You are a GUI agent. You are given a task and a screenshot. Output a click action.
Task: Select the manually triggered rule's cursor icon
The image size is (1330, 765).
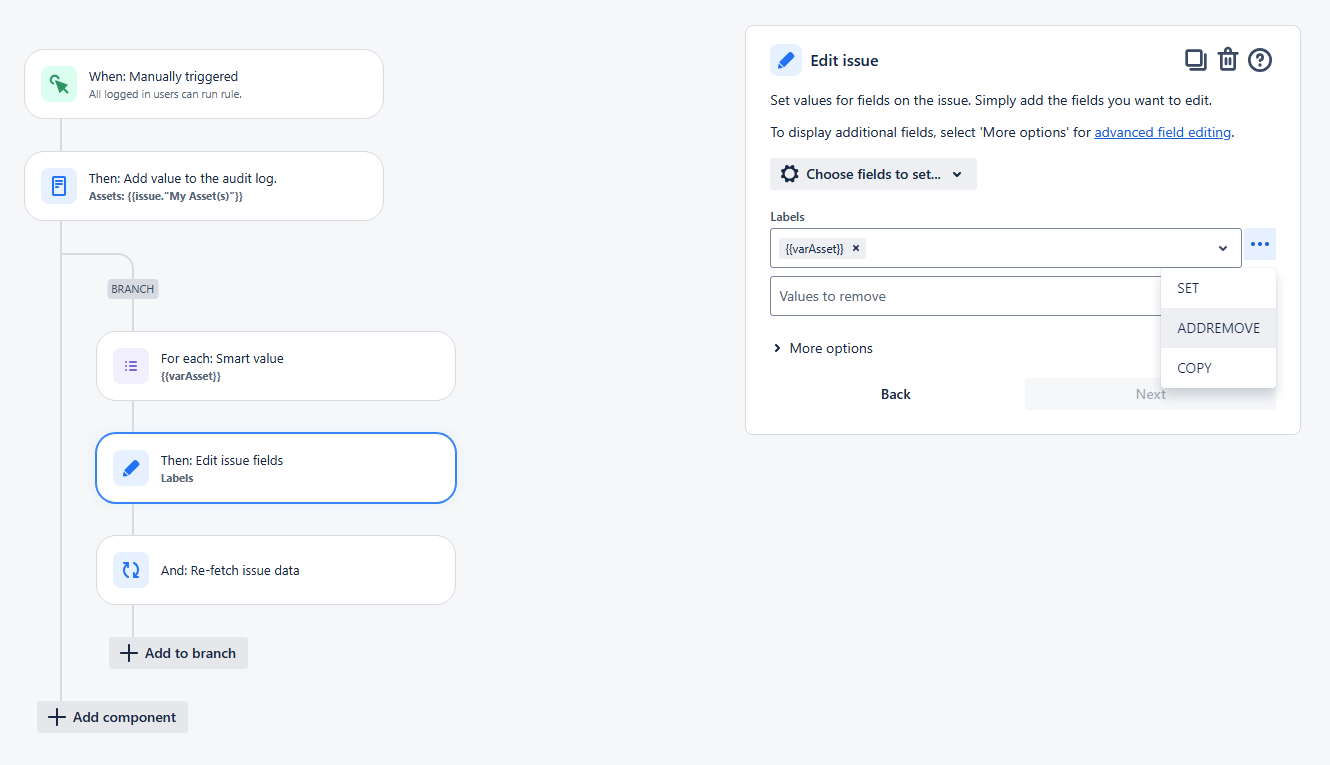(59, 84)
